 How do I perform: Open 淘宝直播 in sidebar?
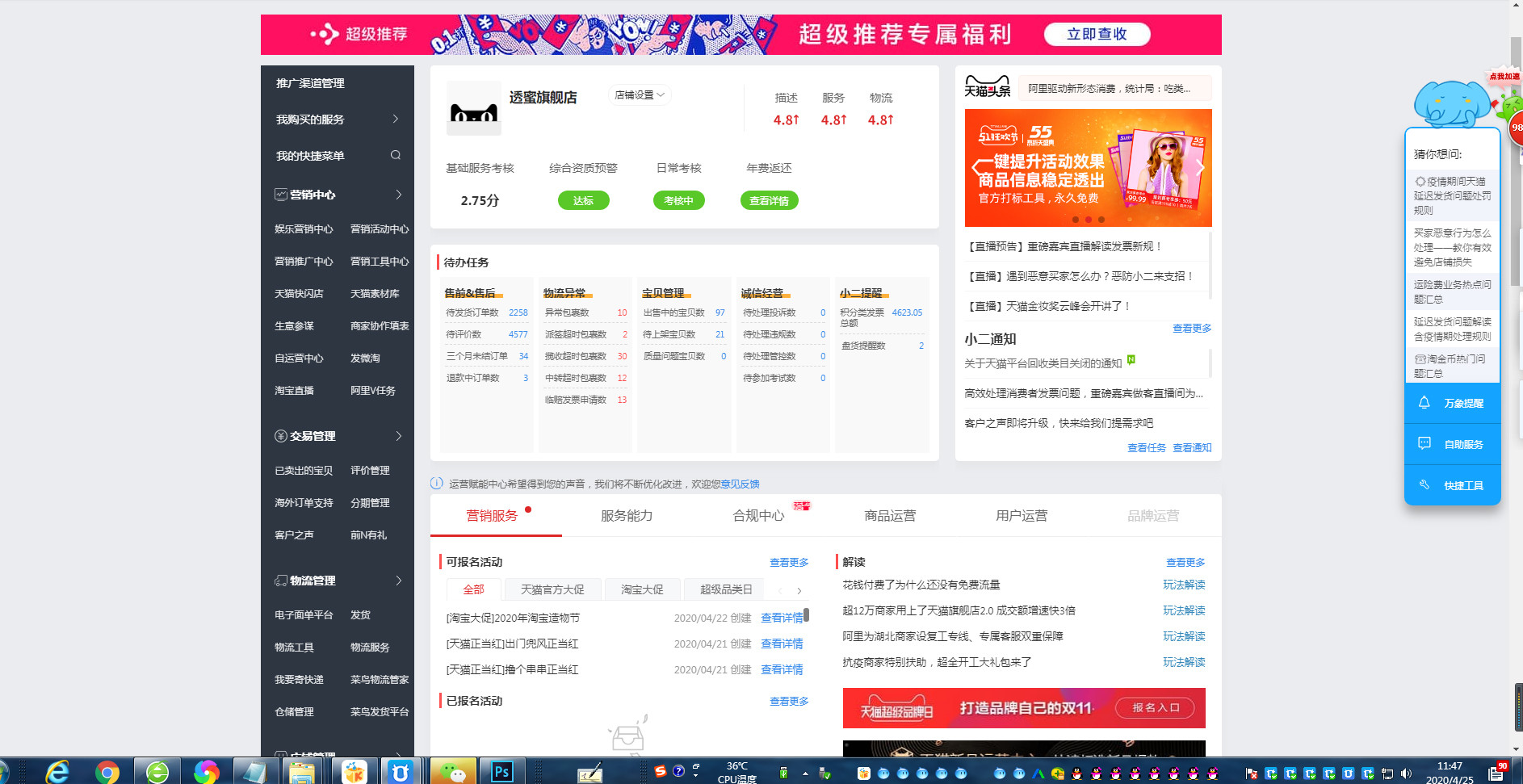294,391
